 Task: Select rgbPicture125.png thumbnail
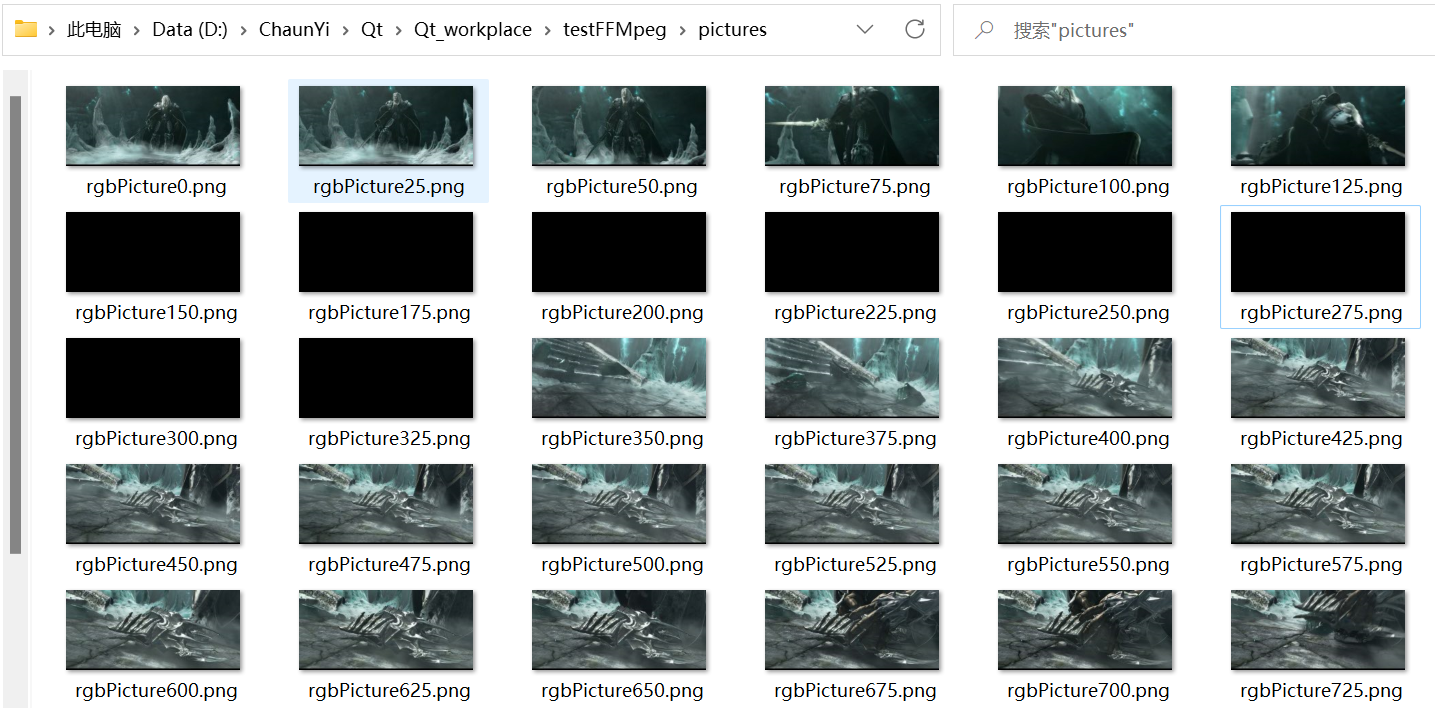pos(1318,125)
